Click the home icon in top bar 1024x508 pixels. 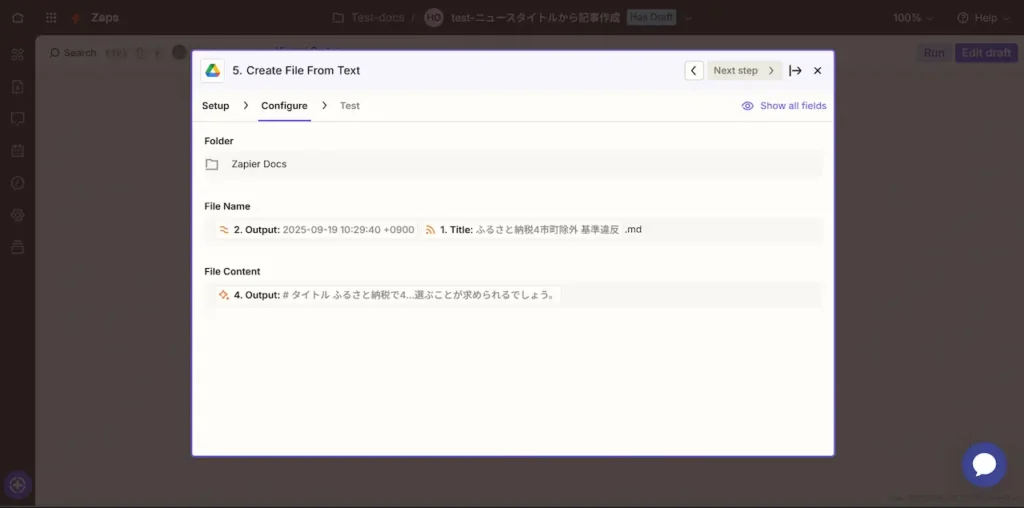pyautogui.click(x=17, y=18)
